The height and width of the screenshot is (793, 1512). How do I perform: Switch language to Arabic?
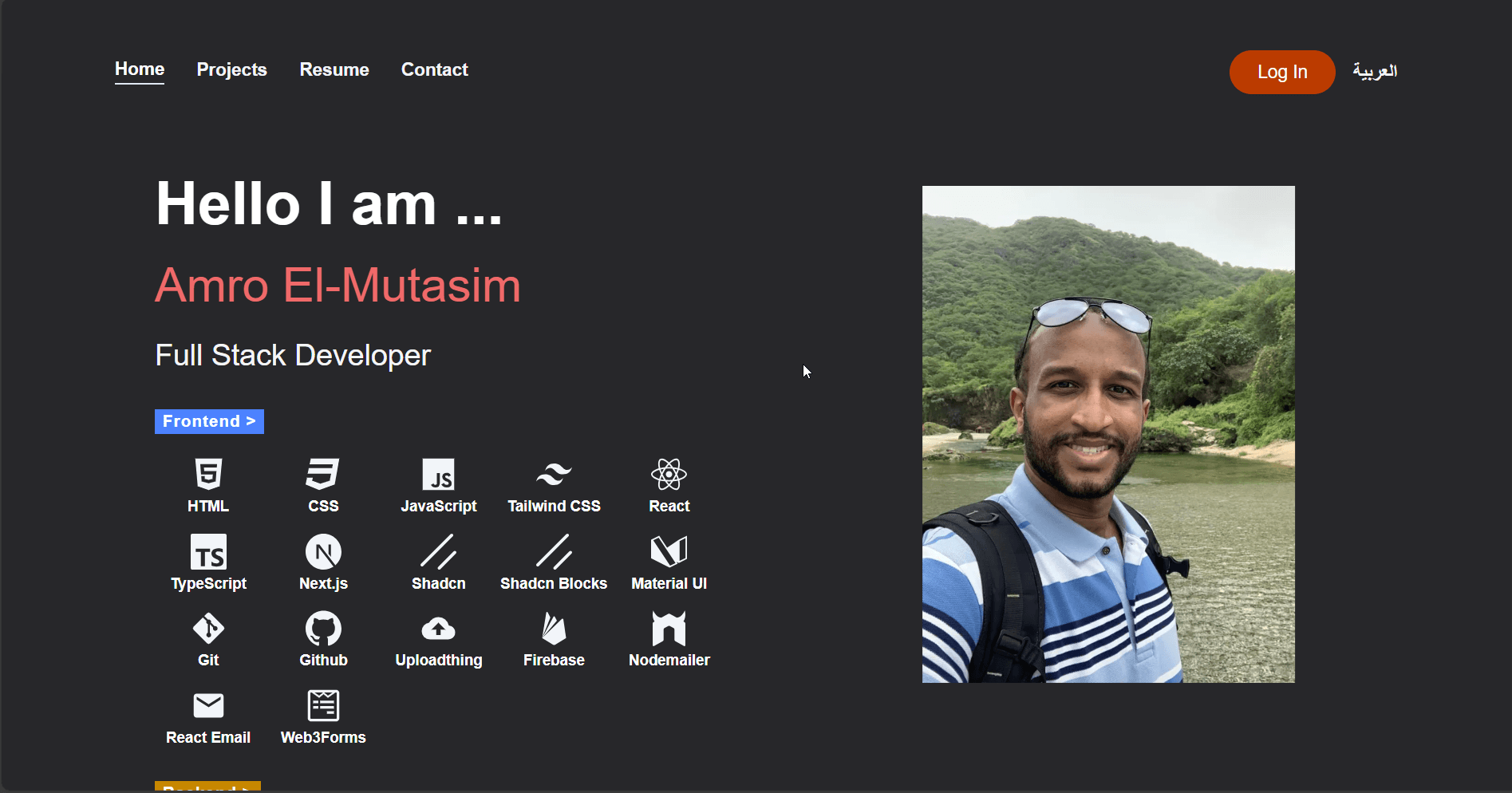click(x=1374, y=71)
